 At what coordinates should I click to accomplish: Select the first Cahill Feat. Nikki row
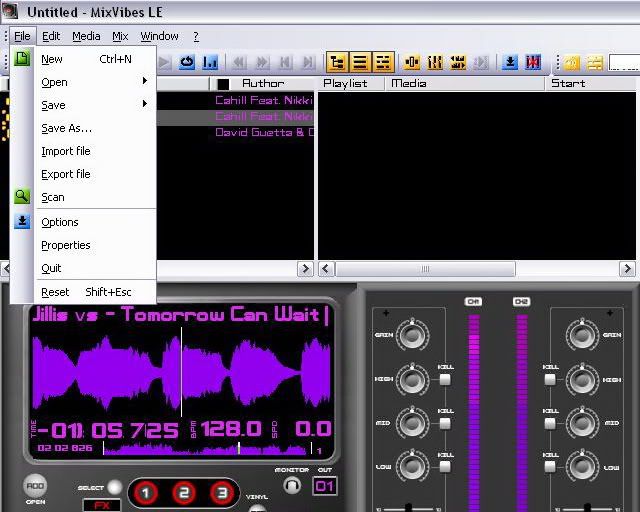[x=236, y=100]
